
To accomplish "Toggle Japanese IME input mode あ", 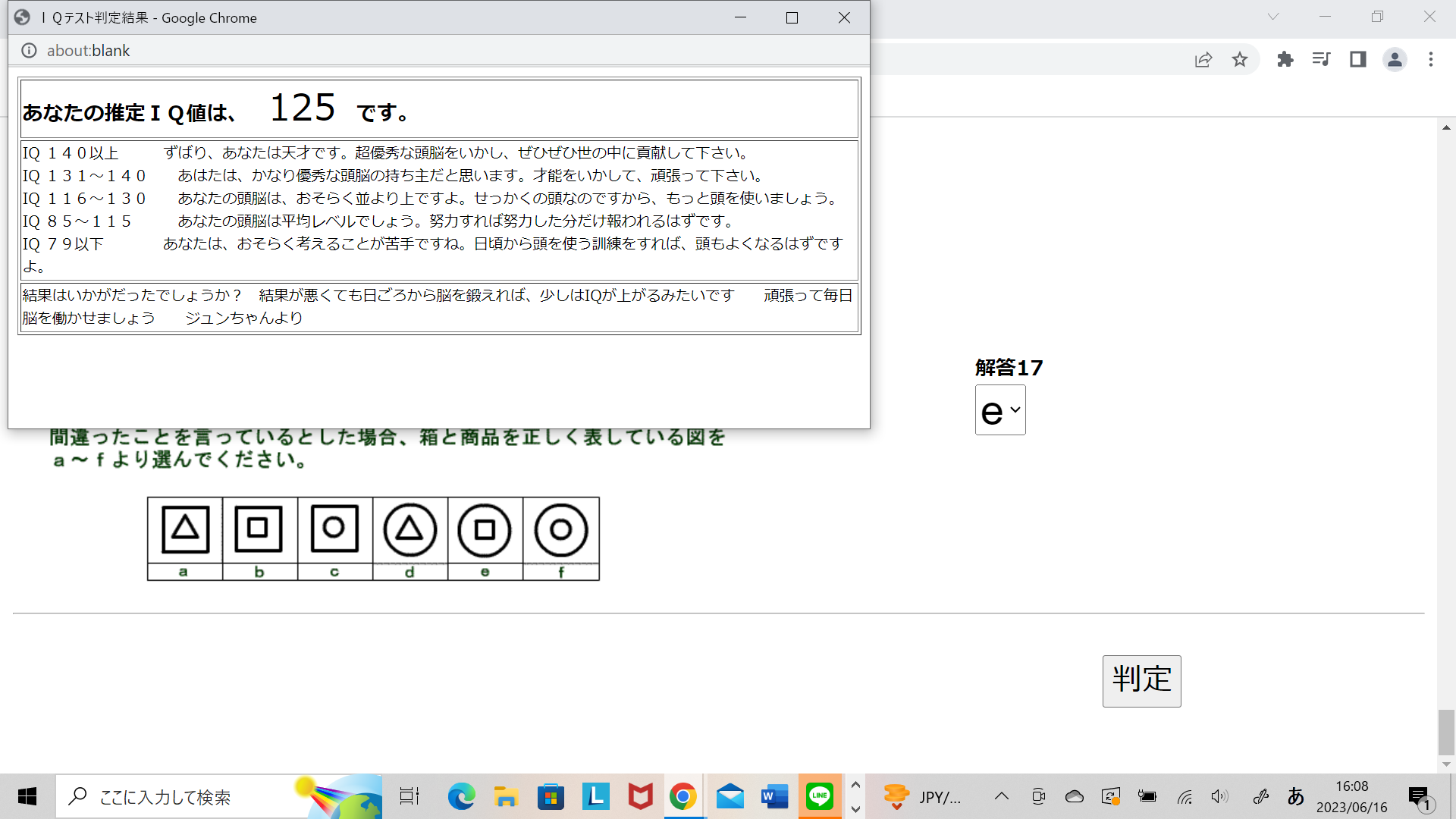I will pos(1295,796).
